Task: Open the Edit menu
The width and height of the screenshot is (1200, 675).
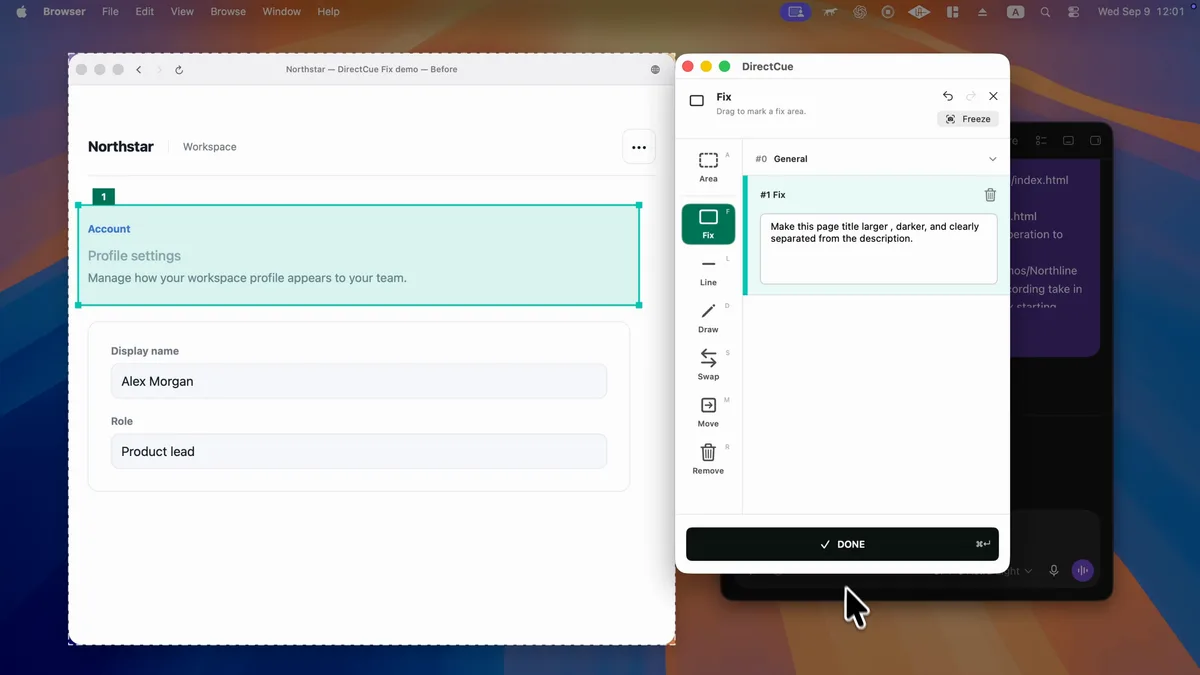Action: [145, 12]
